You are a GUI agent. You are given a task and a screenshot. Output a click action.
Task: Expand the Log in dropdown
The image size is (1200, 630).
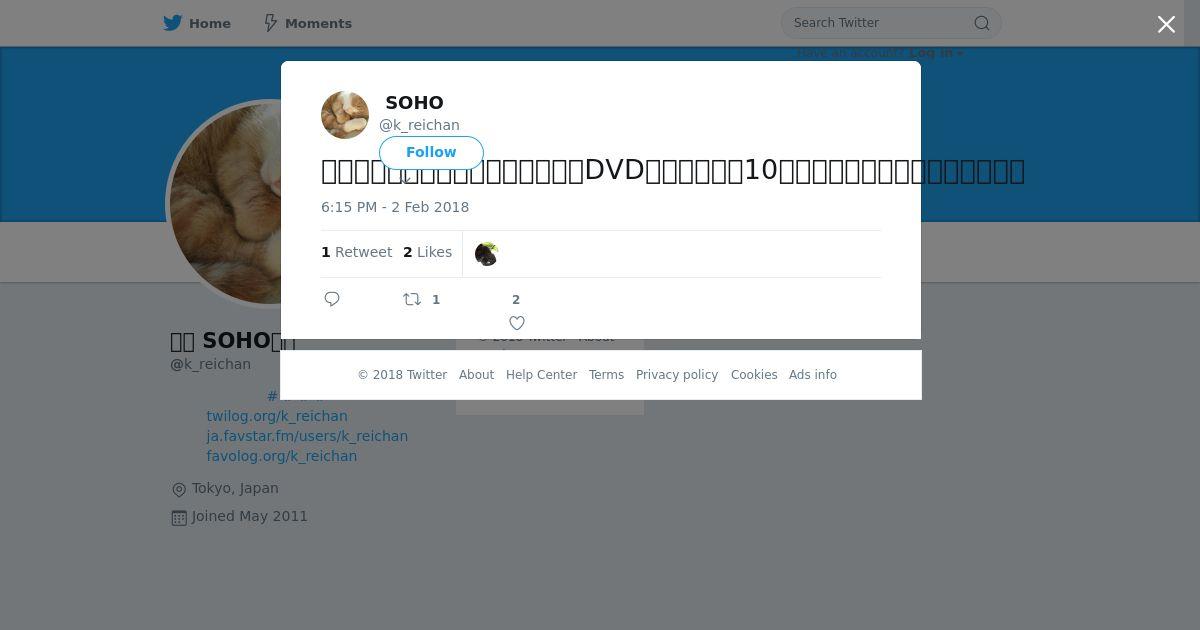point(936,53)
